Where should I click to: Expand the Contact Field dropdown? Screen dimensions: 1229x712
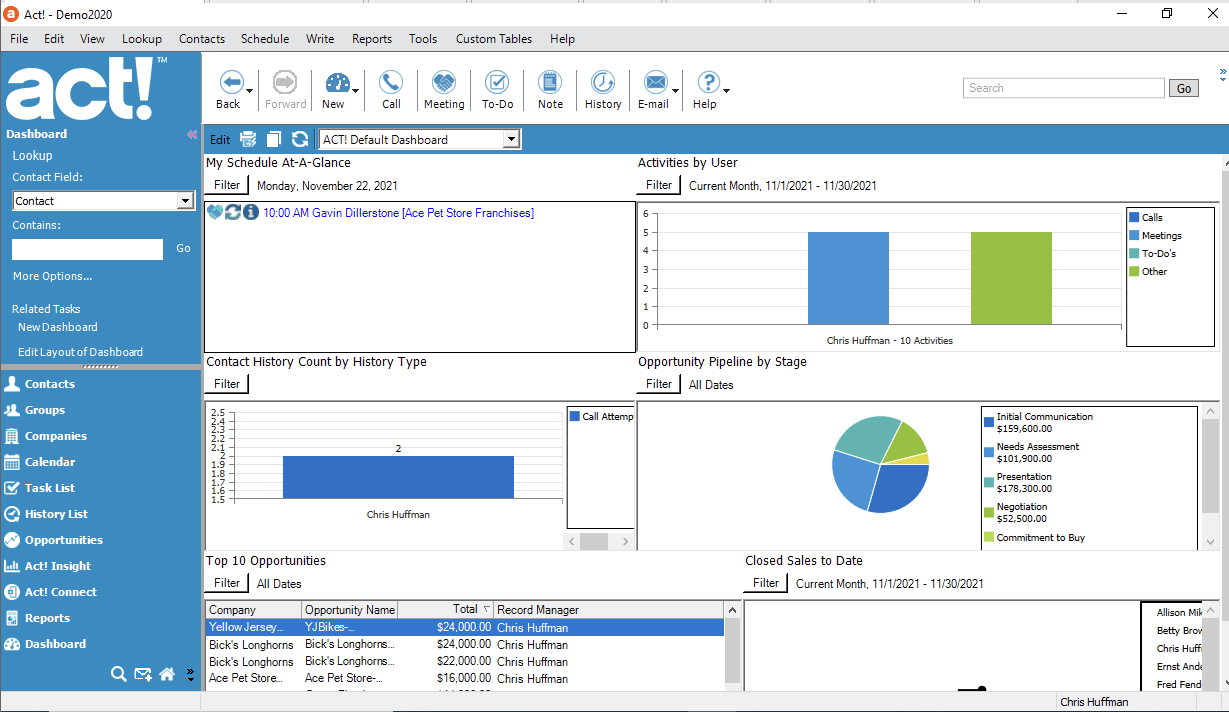tap(184, 201)
